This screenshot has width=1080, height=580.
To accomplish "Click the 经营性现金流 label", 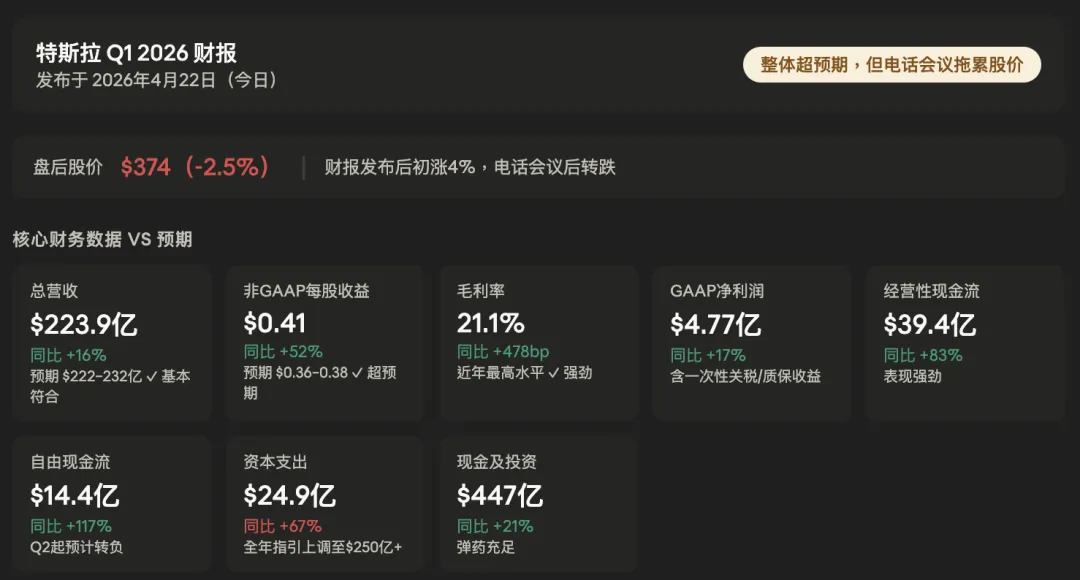I will pos(931,291).
